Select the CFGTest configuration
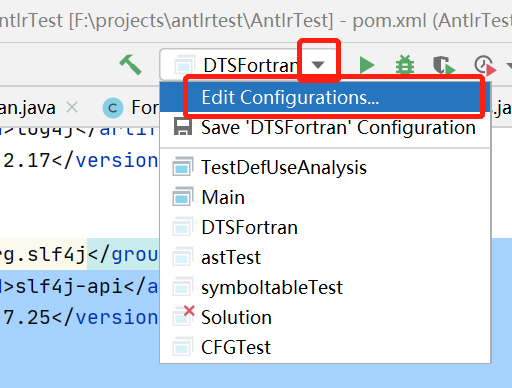Viewport: 512px width, 388px height. [x=325, y=347]
